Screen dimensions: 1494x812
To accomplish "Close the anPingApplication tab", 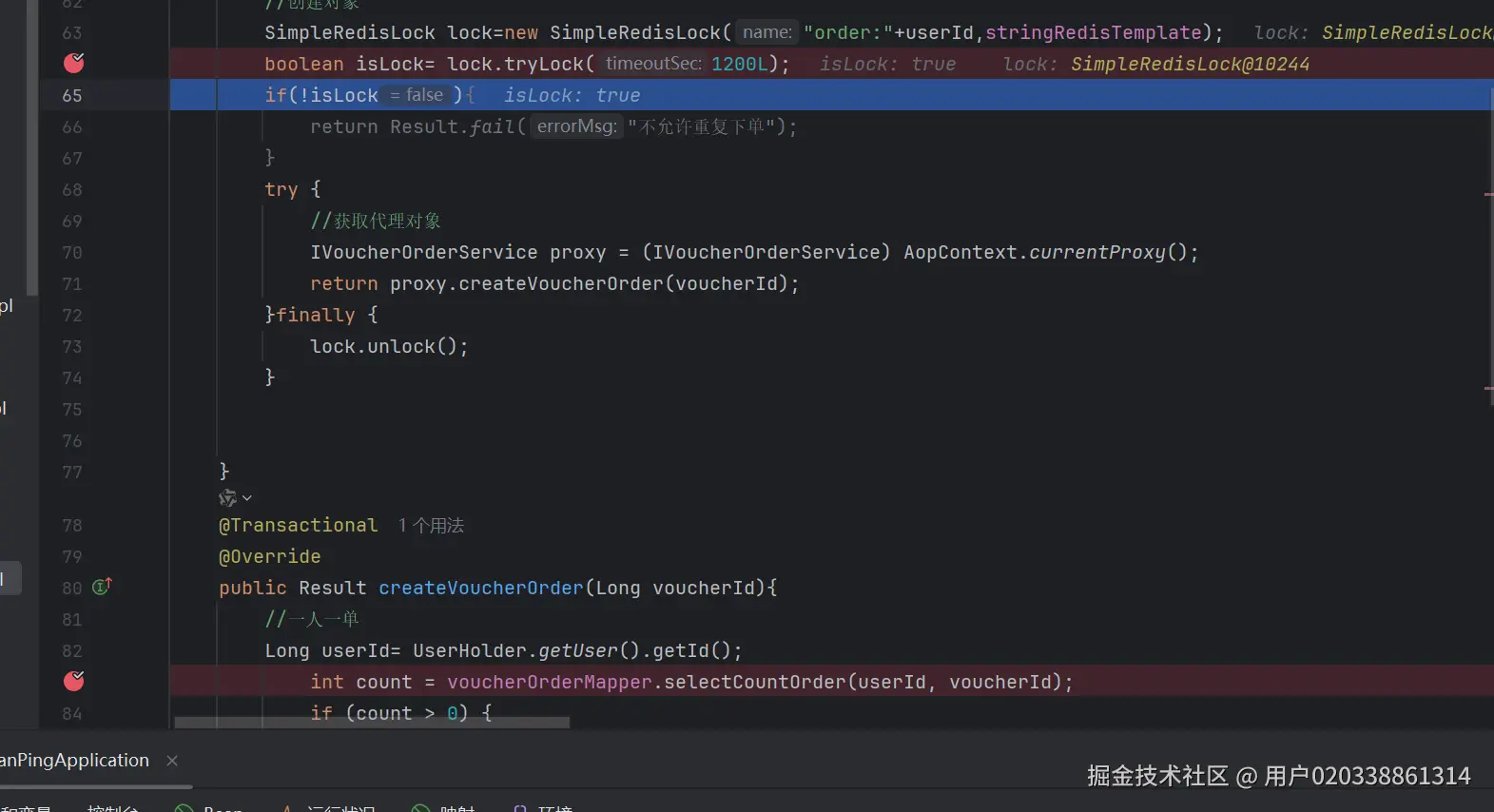I will click(172, 761).
